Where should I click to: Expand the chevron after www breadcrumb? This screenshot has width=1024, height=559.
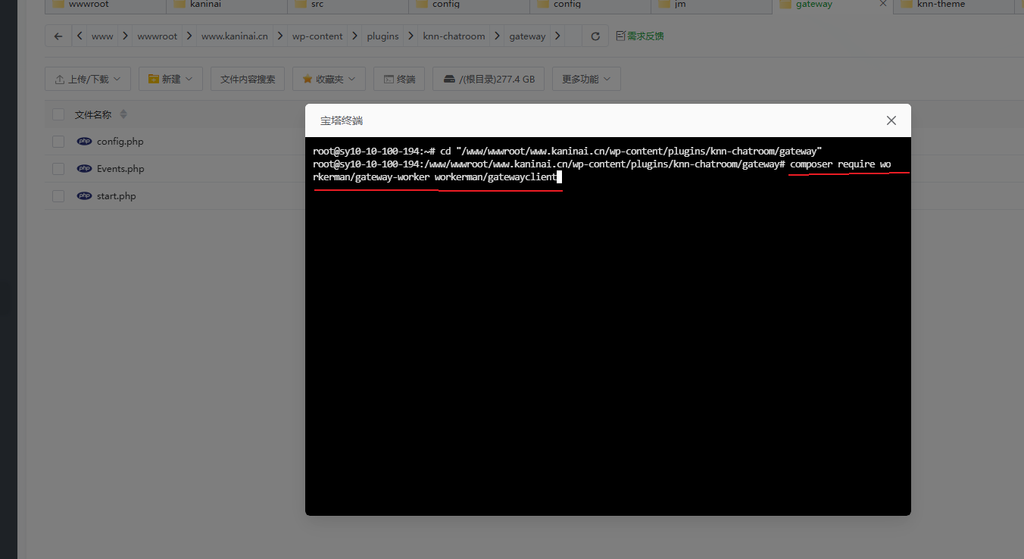tap(125, 36)
